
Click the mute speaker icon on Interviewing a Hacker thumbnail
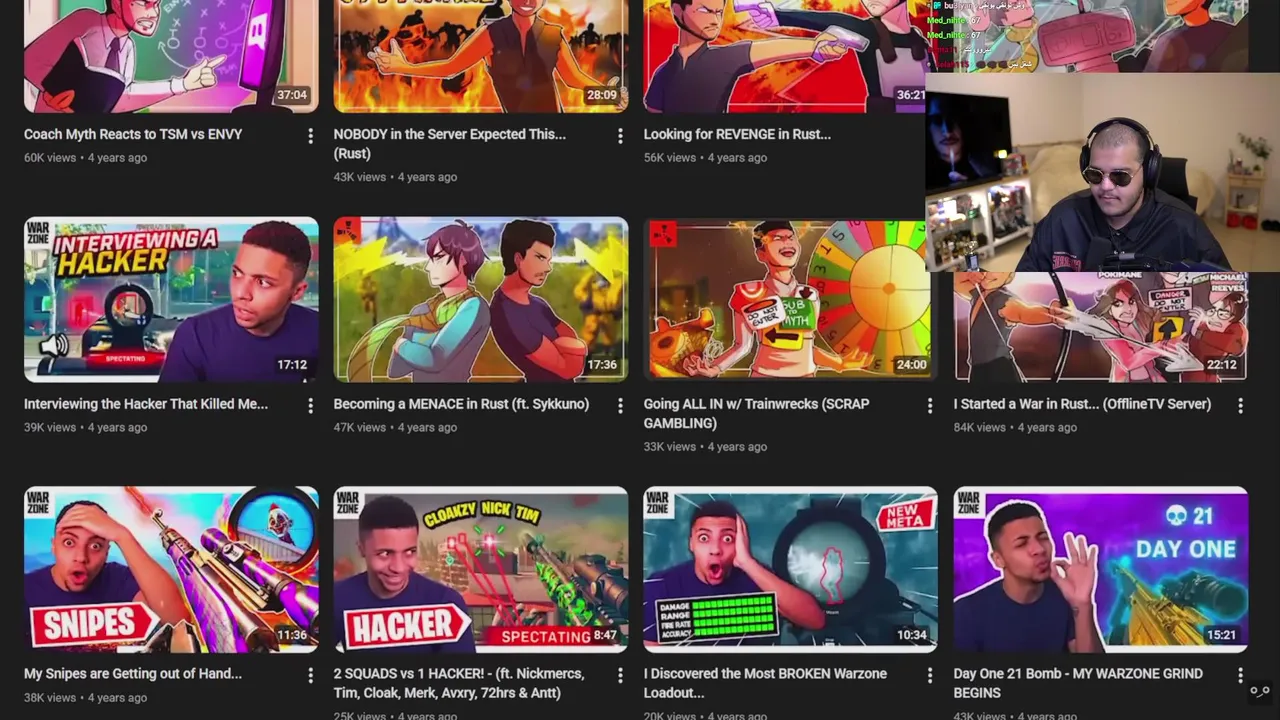click(x=54, y=346)
